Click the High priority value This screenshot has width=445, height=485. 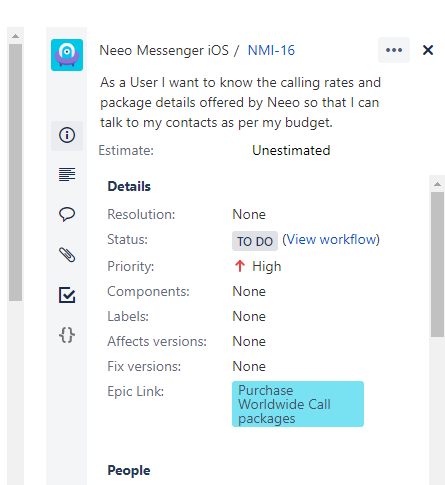pyautogui.click(x=266, y=266)
